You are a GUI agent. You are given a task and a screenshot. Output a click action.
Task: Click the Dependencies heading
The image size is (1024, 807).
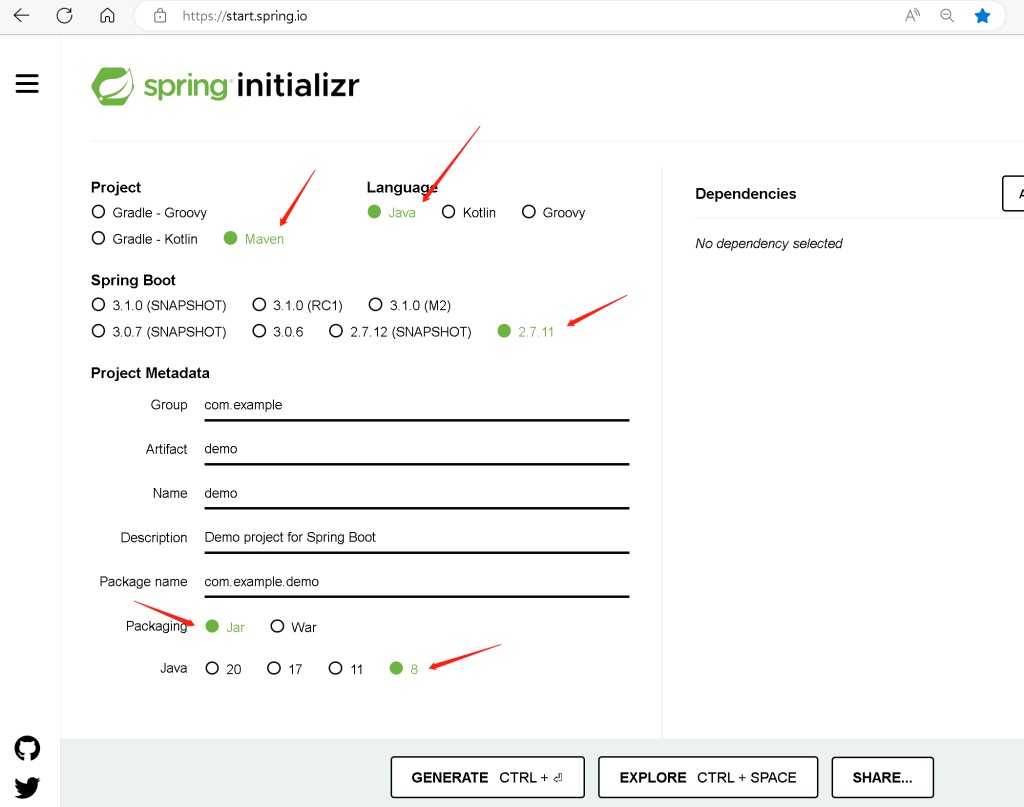pyautogui.click(x=746, y=194)
